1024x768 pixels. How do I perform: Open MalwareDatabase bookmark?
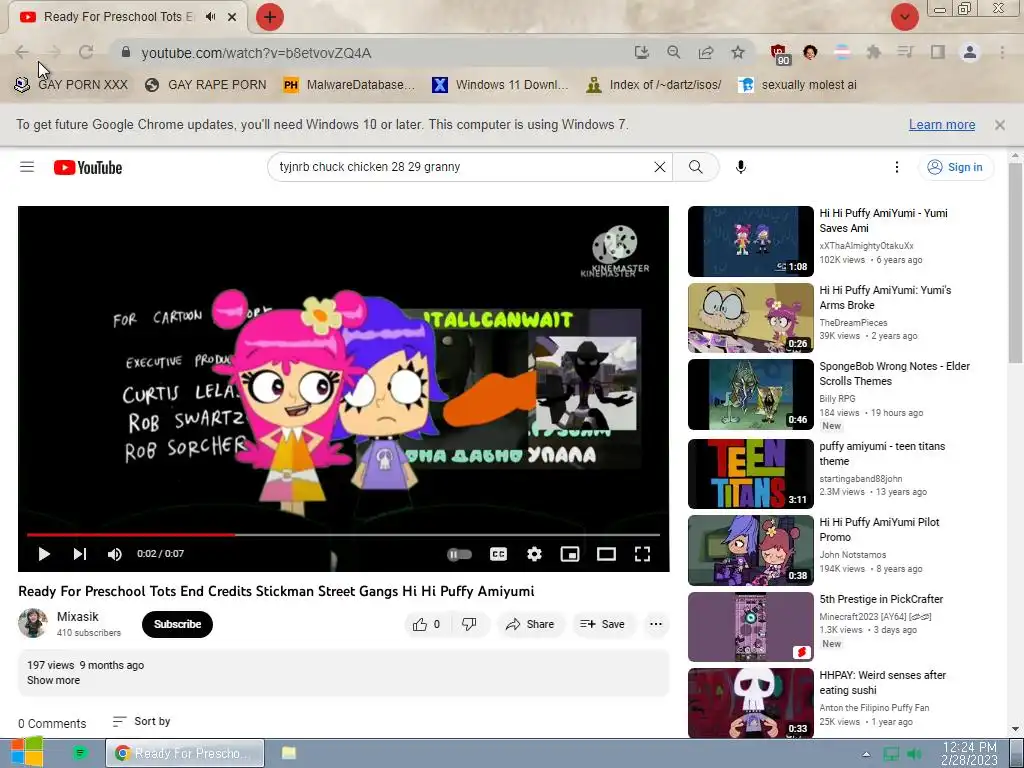point(349,85)
